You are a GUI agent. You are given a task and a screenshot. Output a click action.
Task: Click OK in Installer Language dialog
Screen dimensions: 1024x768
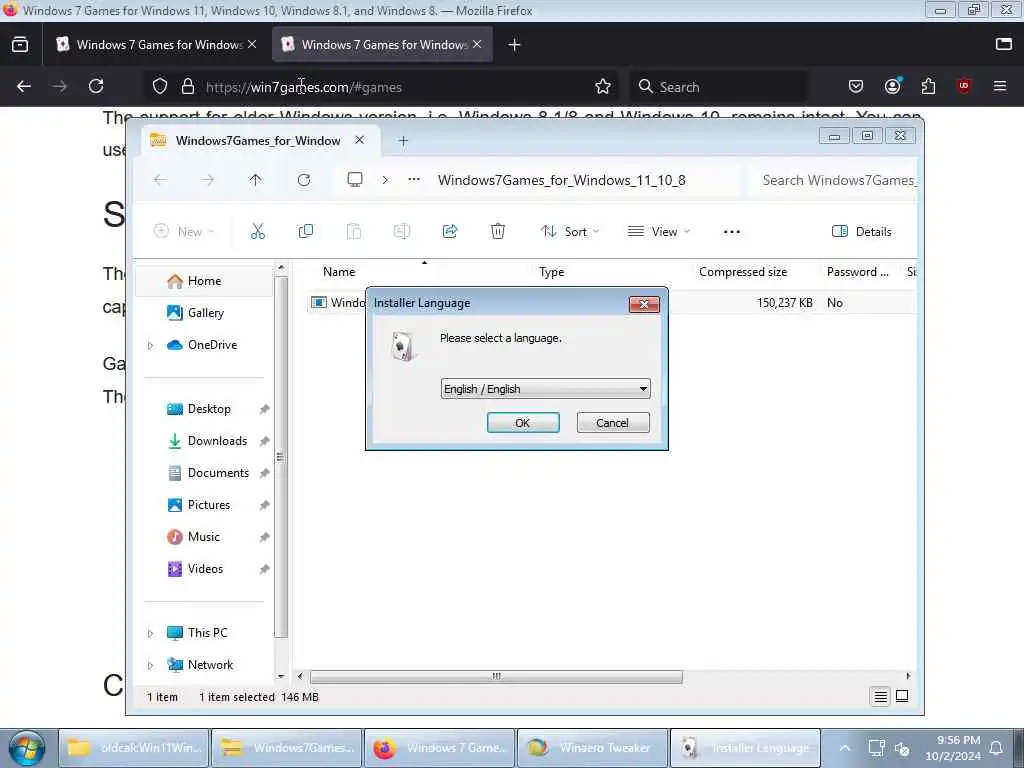click(x=522, y=423)
